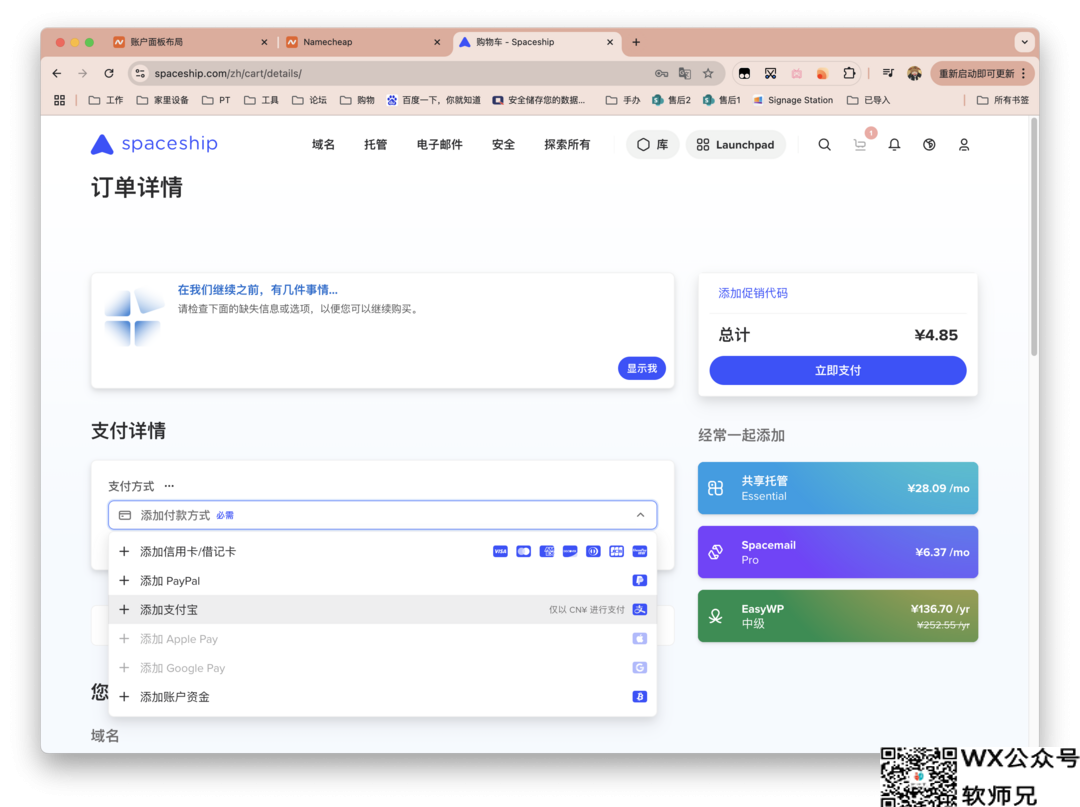This screenshot has height=807, width=1080.
Task: Add the Spacemail Pro card
Action: tap(838, 552)
